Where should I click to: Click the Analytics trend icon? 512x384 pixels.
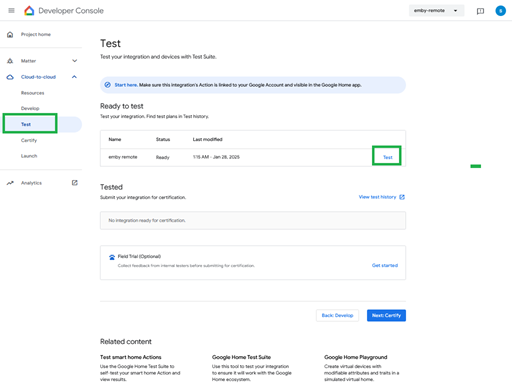tap(10, 183)
